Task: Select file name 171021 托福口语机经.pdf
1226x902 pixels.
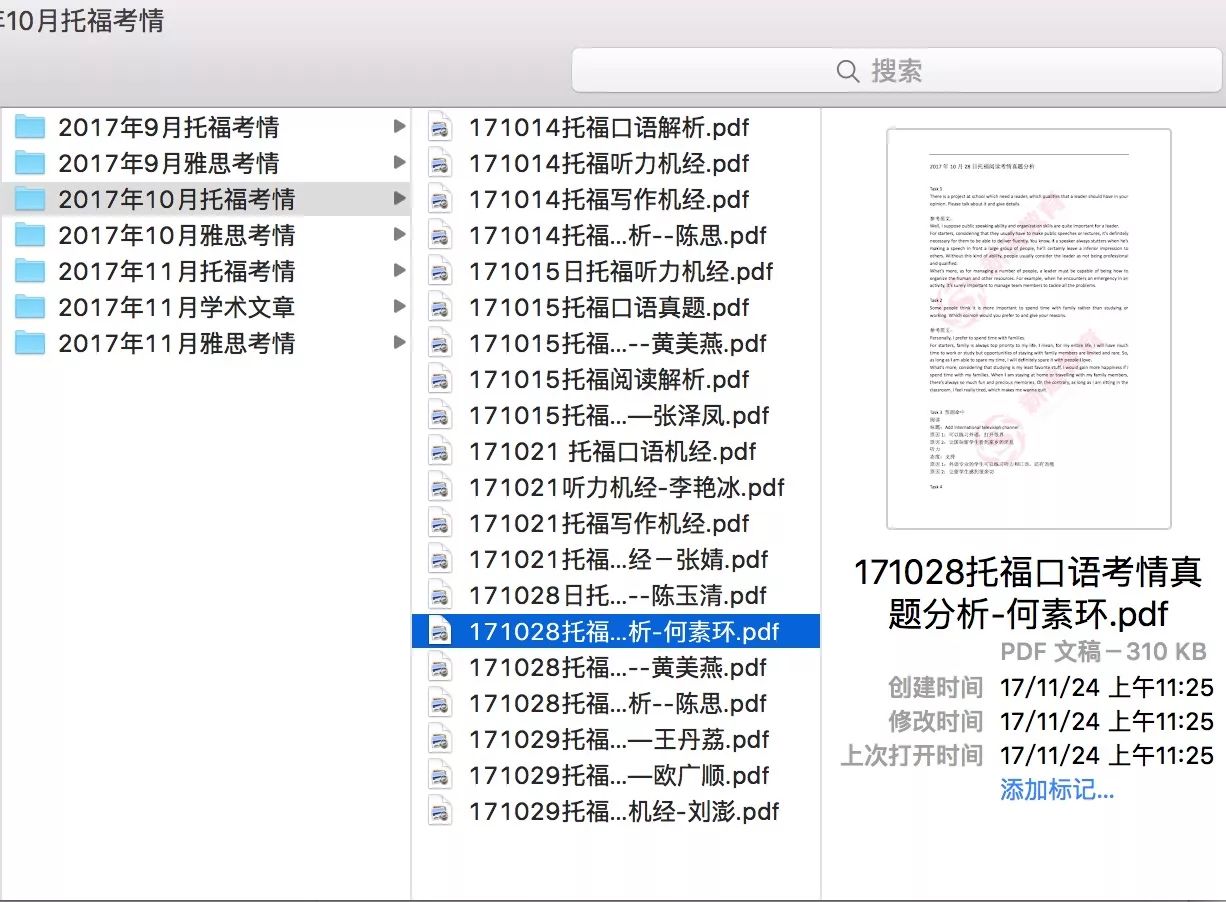Action: (613, 451)
